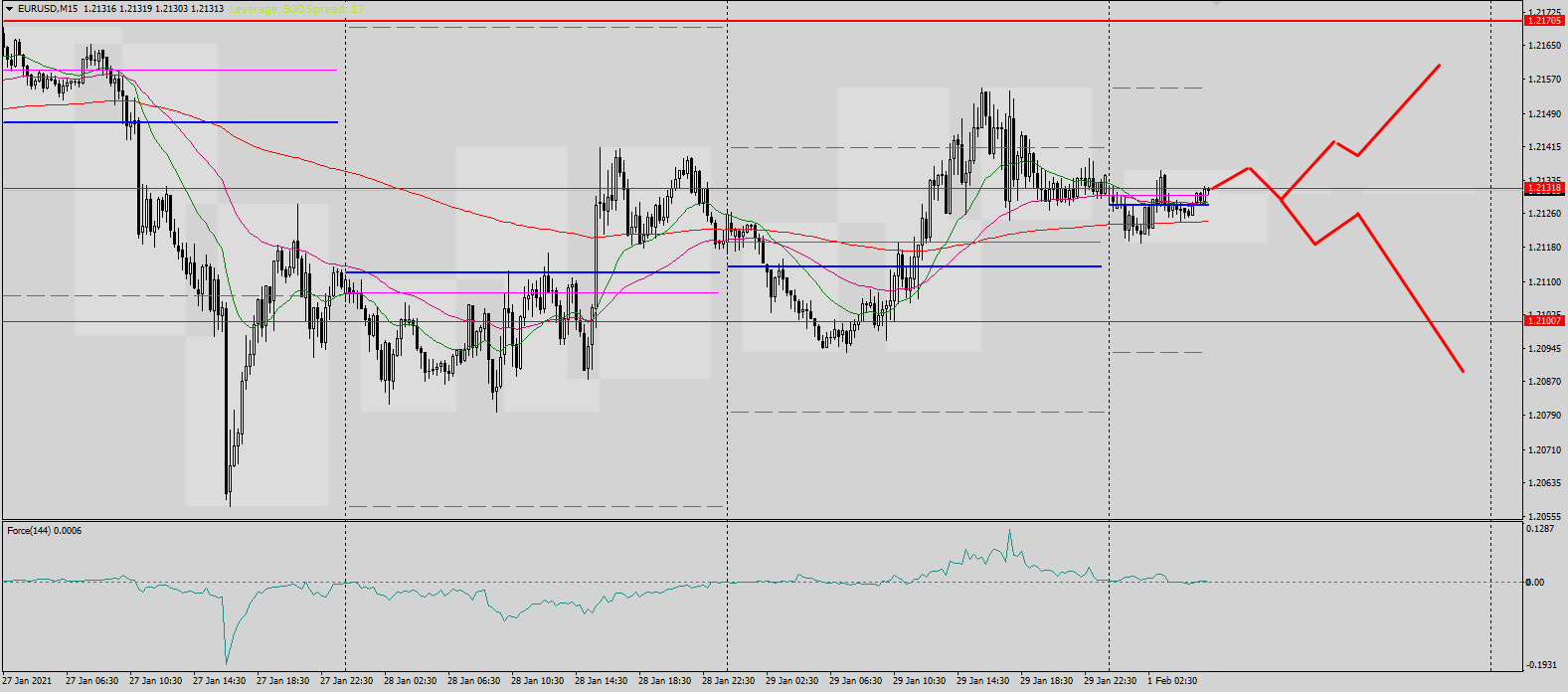Select the 27 Jan 2021 date label
The width and height of the screenshot is (1568, 692).
click(27, 681)
